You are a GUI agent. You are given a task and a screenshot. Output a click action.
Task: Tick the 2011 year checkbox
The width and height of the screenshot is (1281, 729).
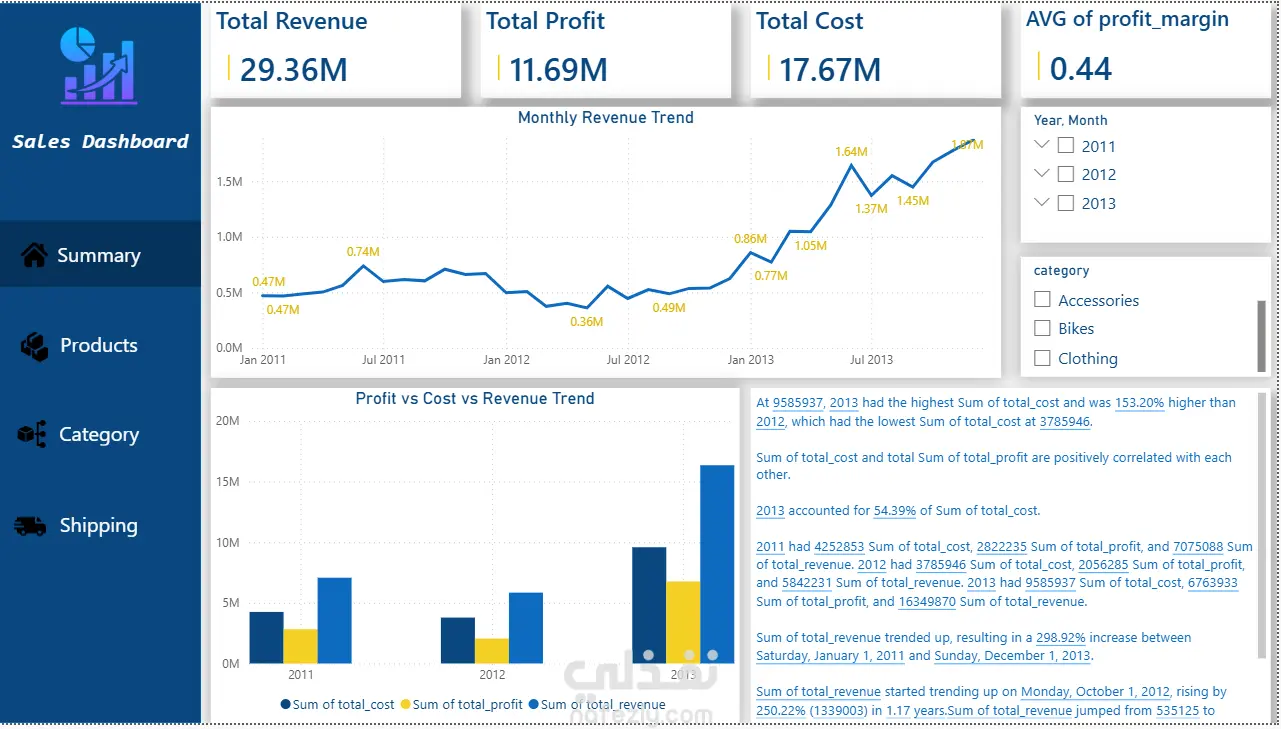tap(1066, 146)
